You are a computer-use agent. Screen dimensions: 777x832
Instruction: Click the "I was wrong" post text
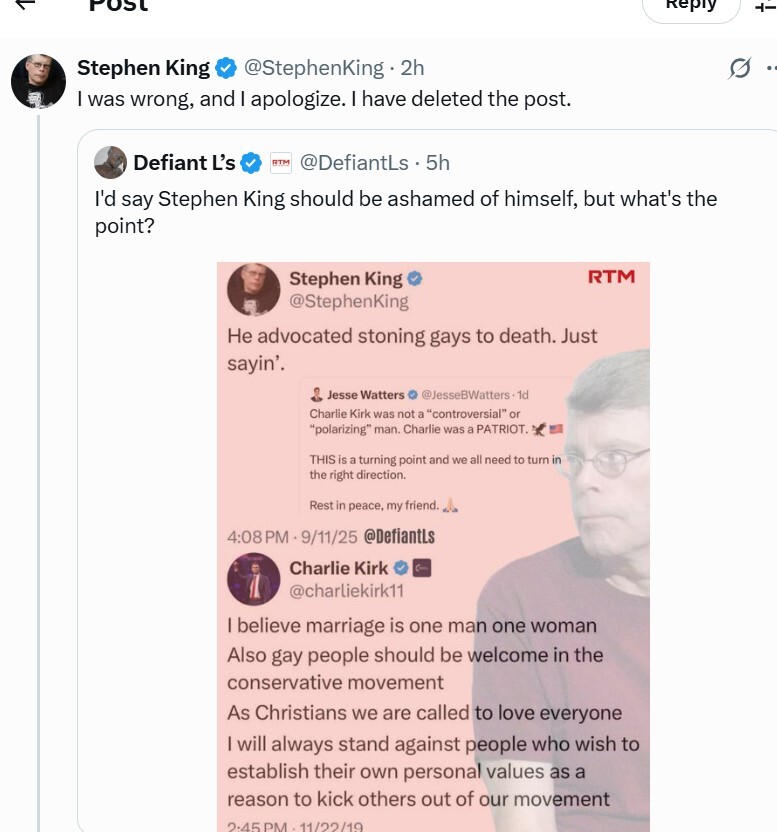tap(323, 100)
